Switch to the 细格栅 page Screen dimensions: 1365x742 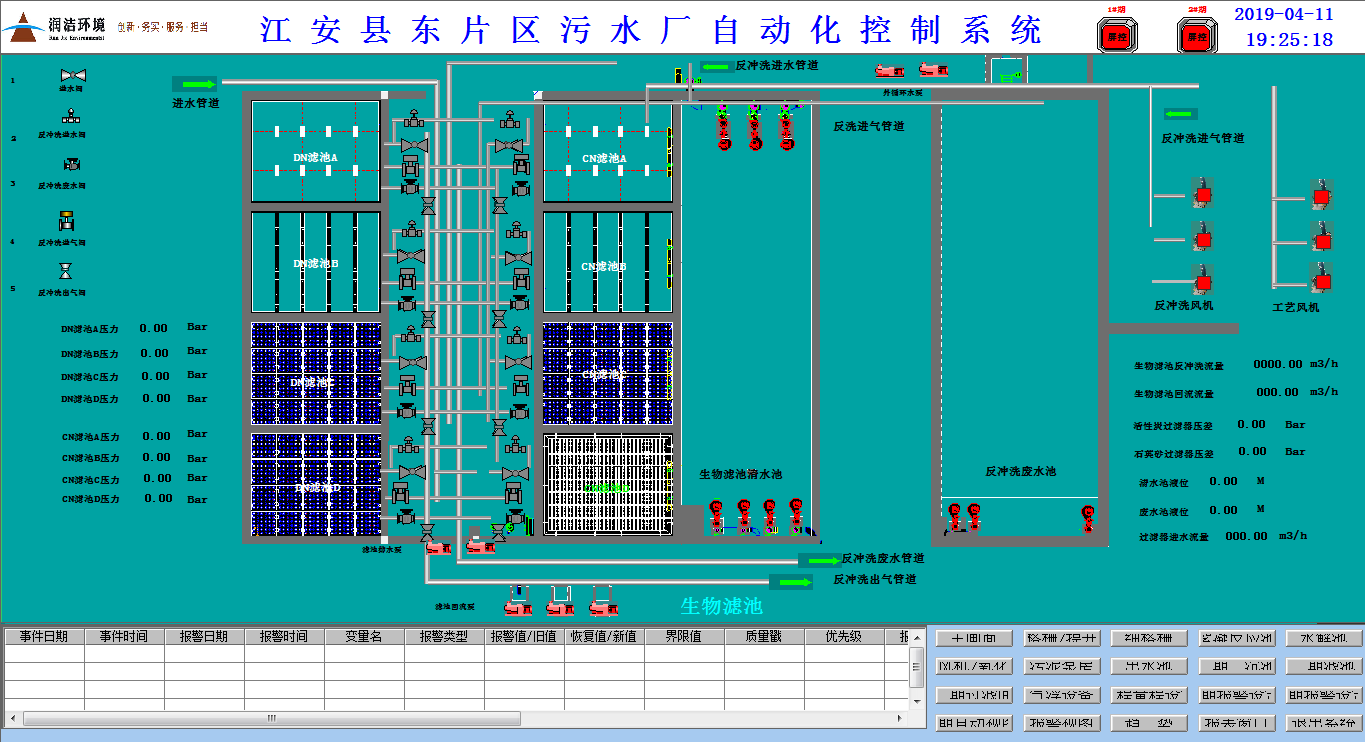1149,638
